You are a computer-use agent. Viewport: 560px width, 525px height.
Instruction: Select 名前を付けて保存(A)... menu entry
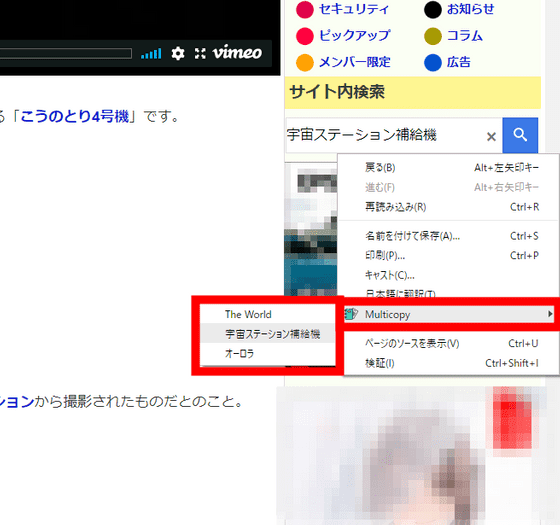[448, 236]
